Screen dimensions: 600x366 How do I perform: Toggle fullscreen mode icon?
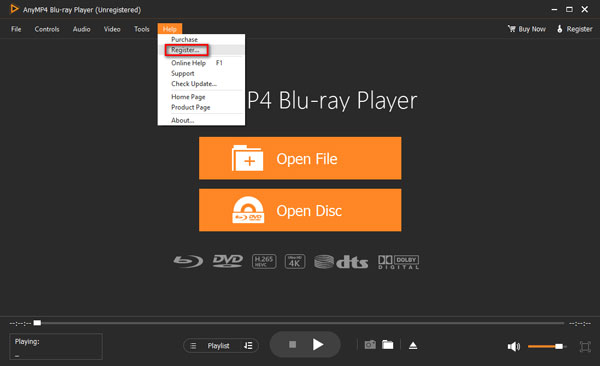(x=585, y=346)
